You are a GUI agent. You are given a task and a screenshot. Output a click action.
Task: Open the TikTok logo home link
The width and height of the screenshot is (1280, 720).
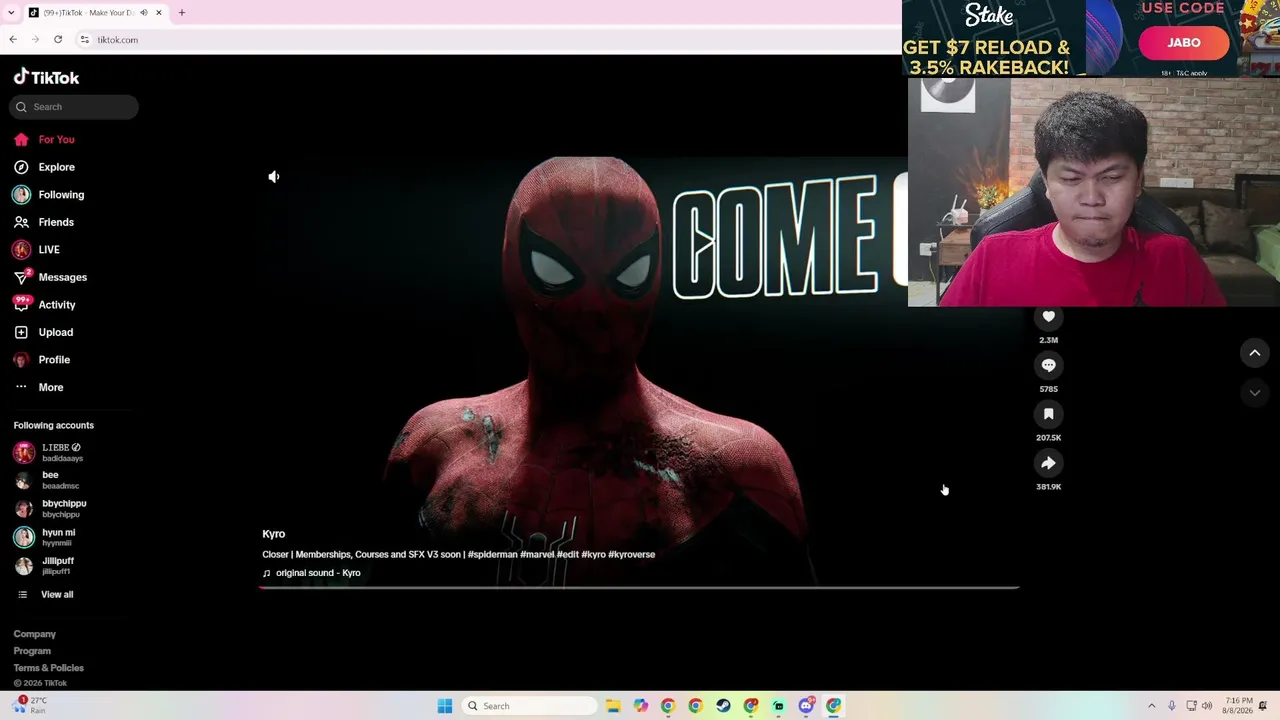(46, 77)
